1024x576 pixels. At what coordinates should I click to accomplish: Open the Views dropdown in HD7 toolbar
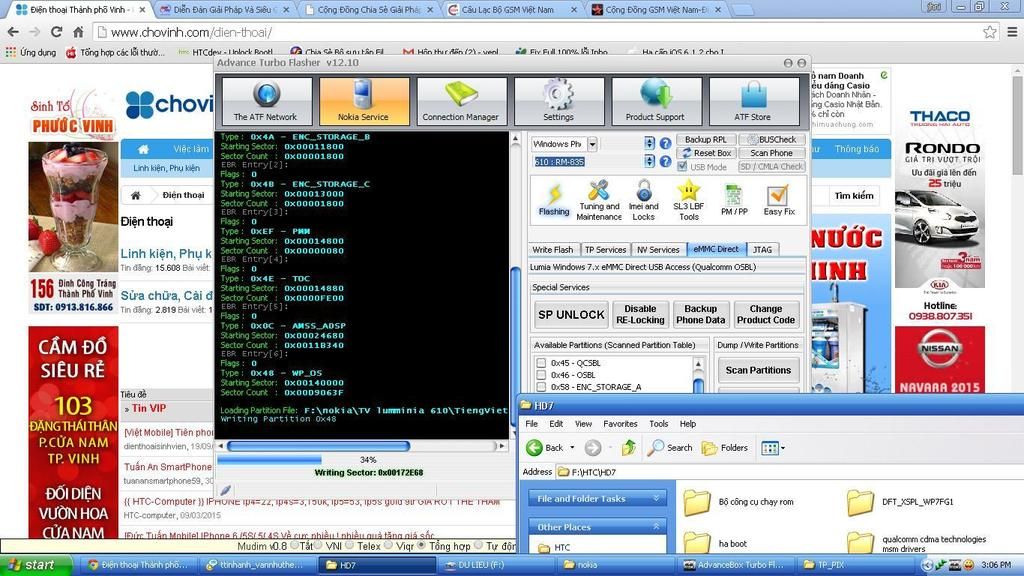point(773,448)
